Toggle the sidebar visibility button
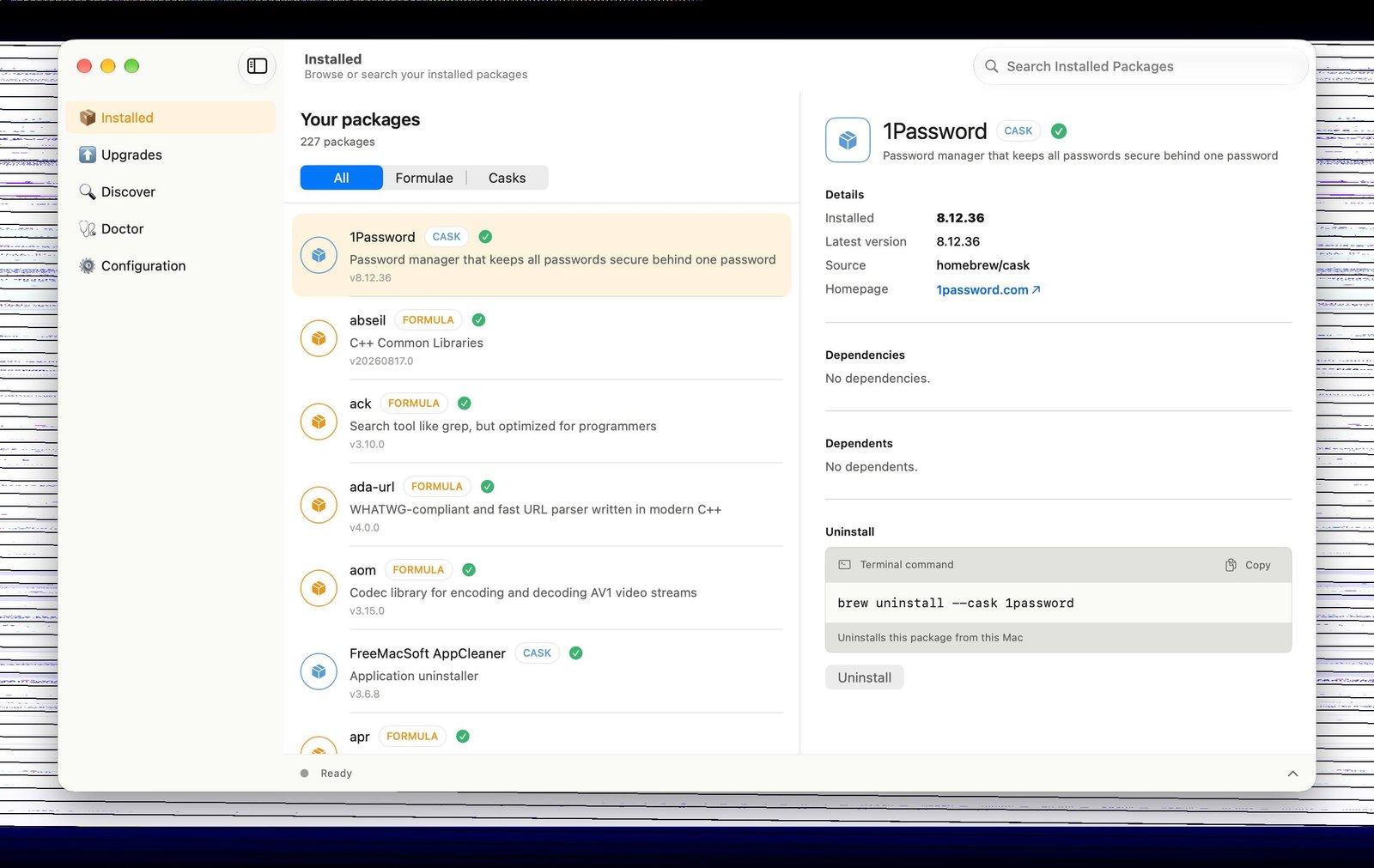The width and height of the screenshot is (1374, 868). pyautogui.click(x=257, y=66)
